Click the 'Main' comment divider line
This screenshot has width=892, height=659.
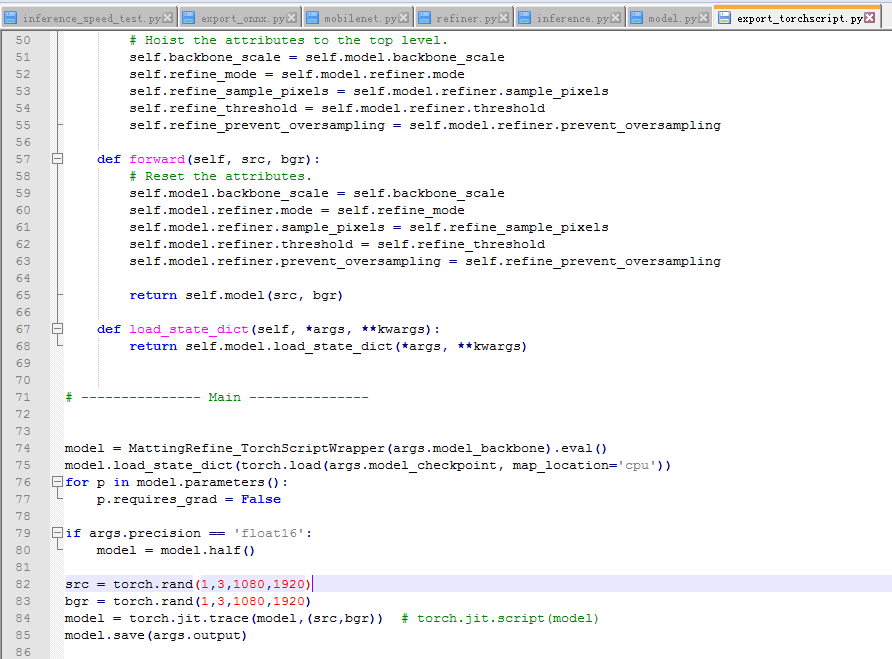click(x=217, y=397)
